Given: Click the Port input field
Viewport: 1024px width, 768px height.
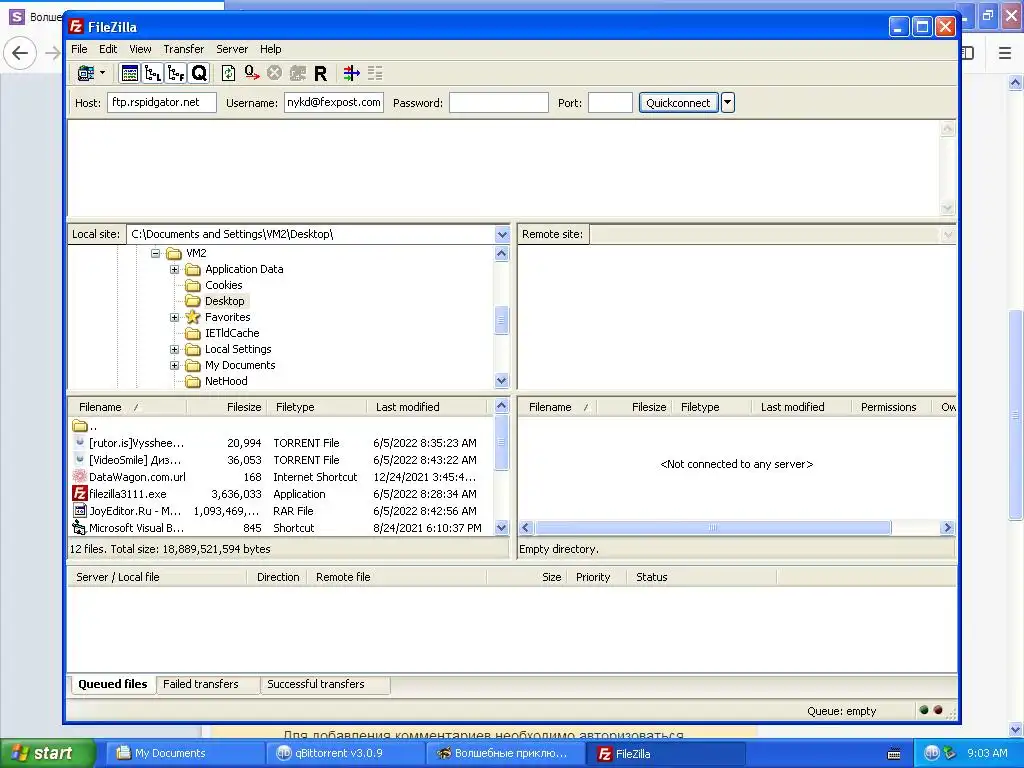Looking at the screenshot, I should 610,103.
